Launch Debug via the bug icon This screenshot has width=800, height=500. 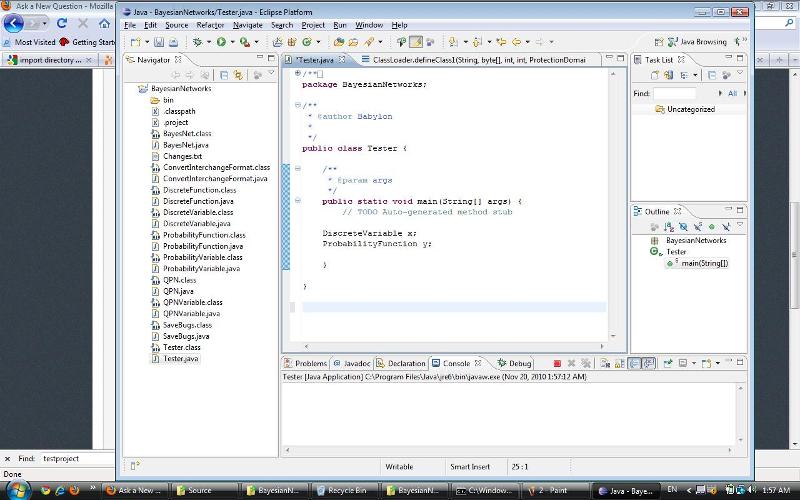[x=197, y=42]
